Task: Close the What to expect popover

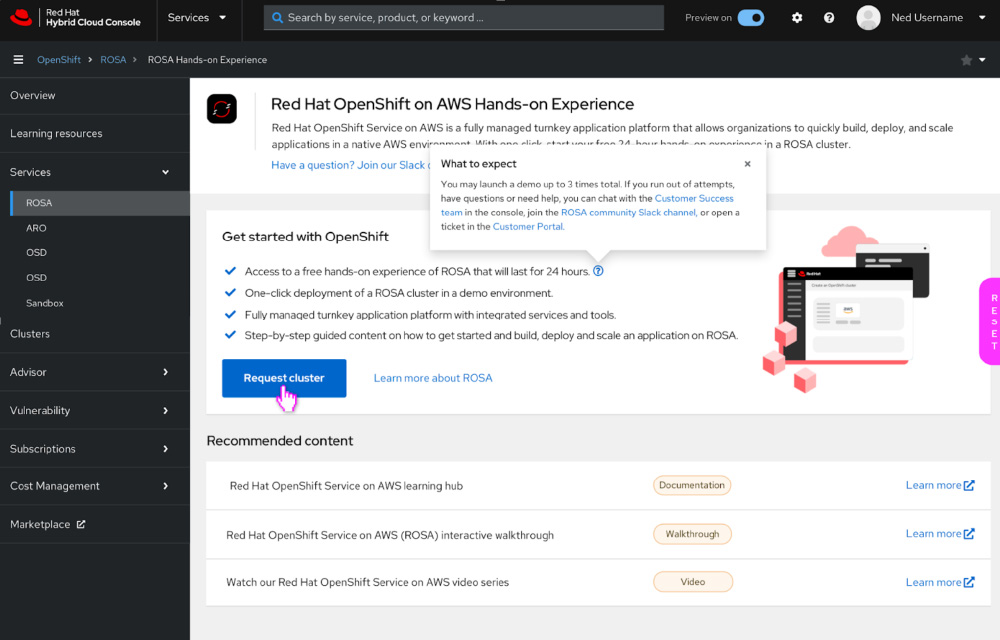Action: pyautogui.click(x=747, y=164)
